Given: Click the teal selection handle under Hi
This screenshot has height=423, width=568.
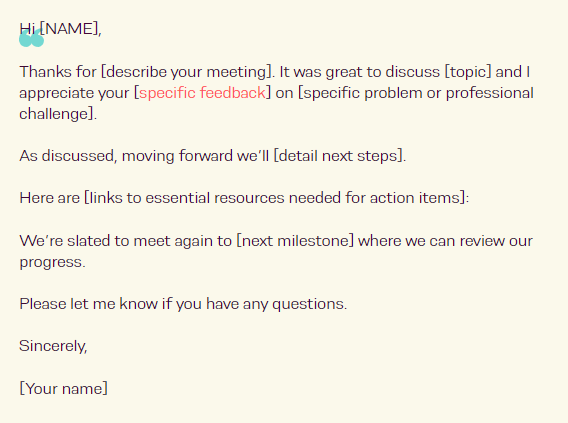Looking at the screenshot, I should 32,38.
